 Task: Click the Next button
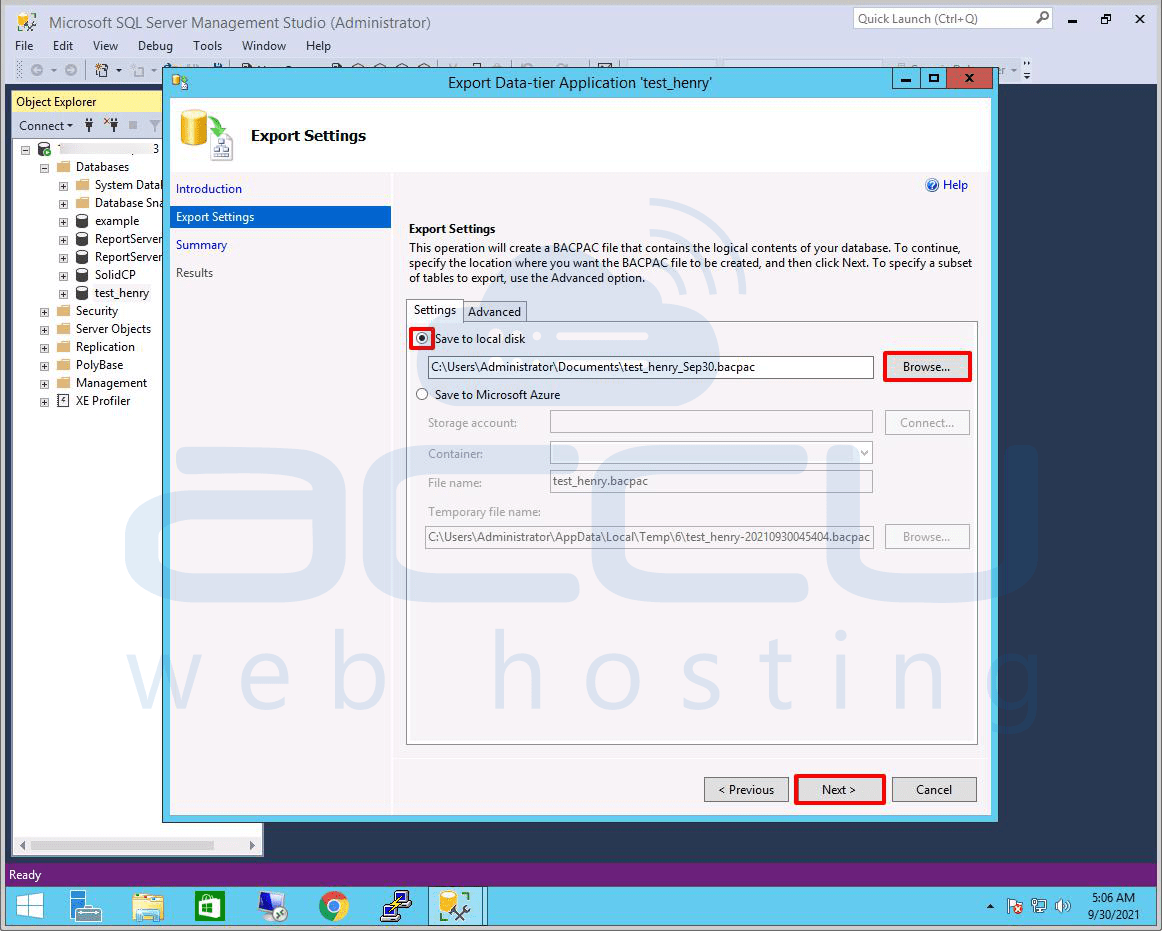pos(839,789)
